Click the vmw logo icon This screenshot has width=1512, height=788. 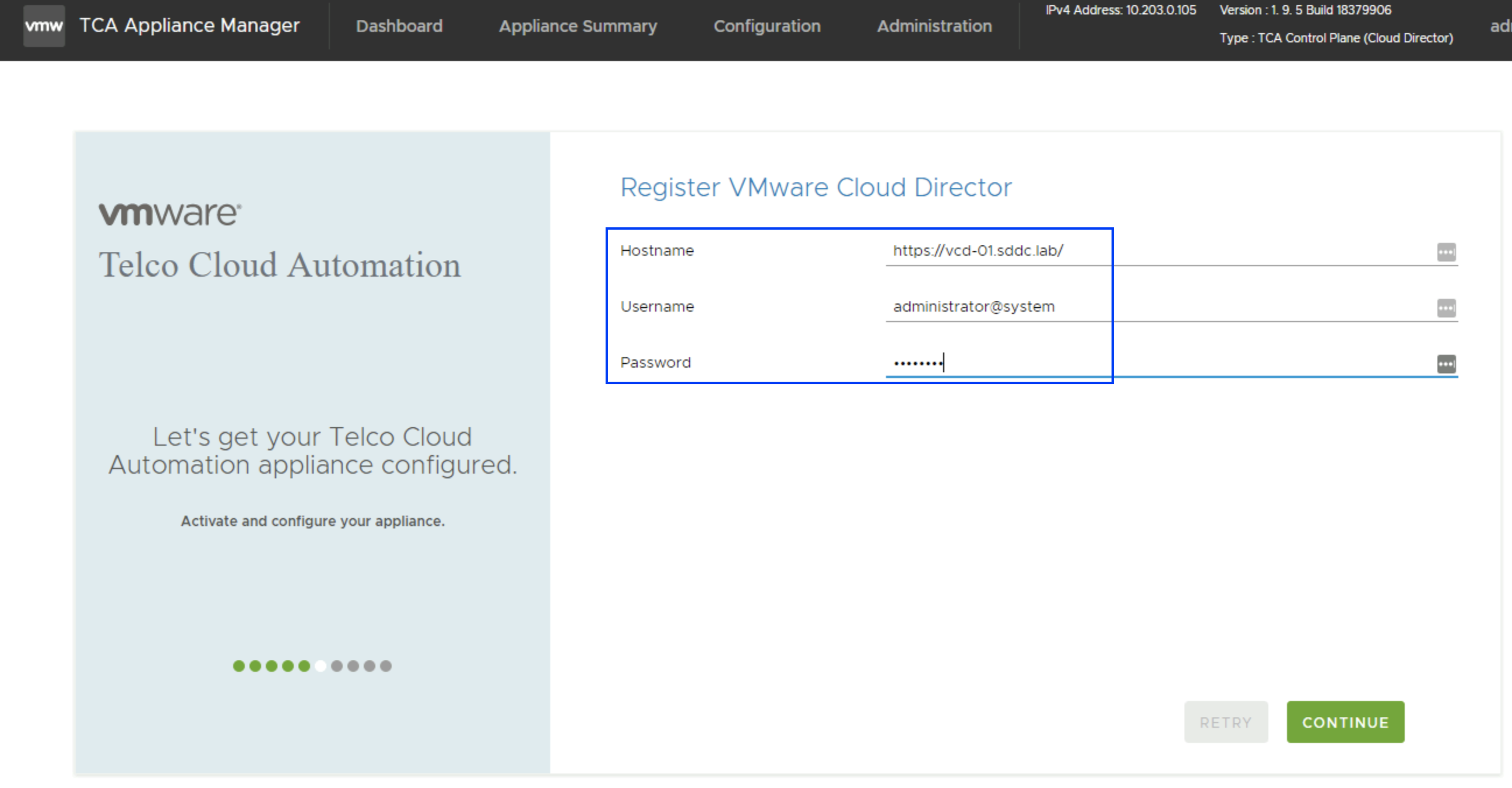[44, 26]
